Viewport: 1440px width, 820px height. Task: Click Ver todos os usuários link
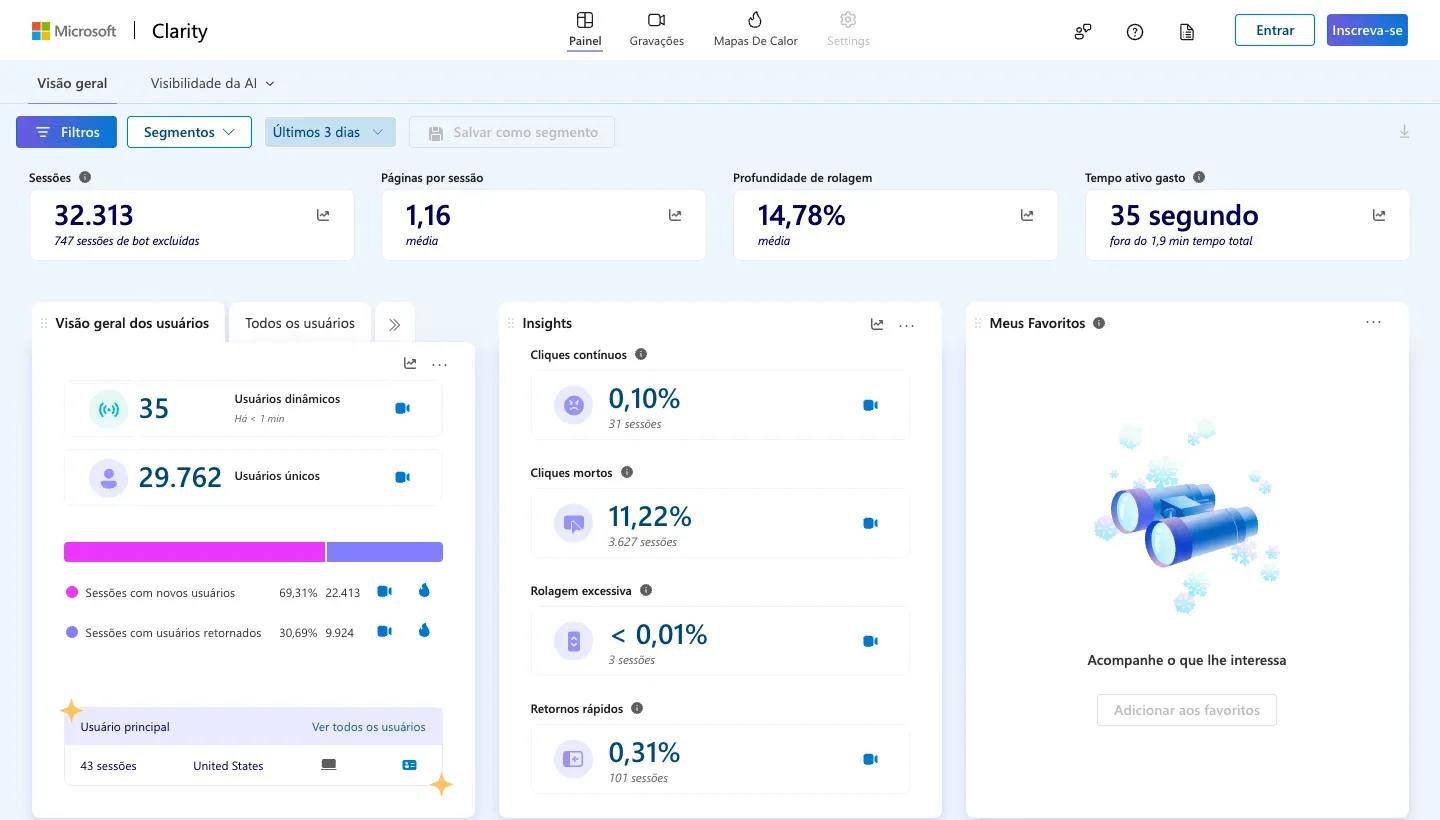coord(369,727)
